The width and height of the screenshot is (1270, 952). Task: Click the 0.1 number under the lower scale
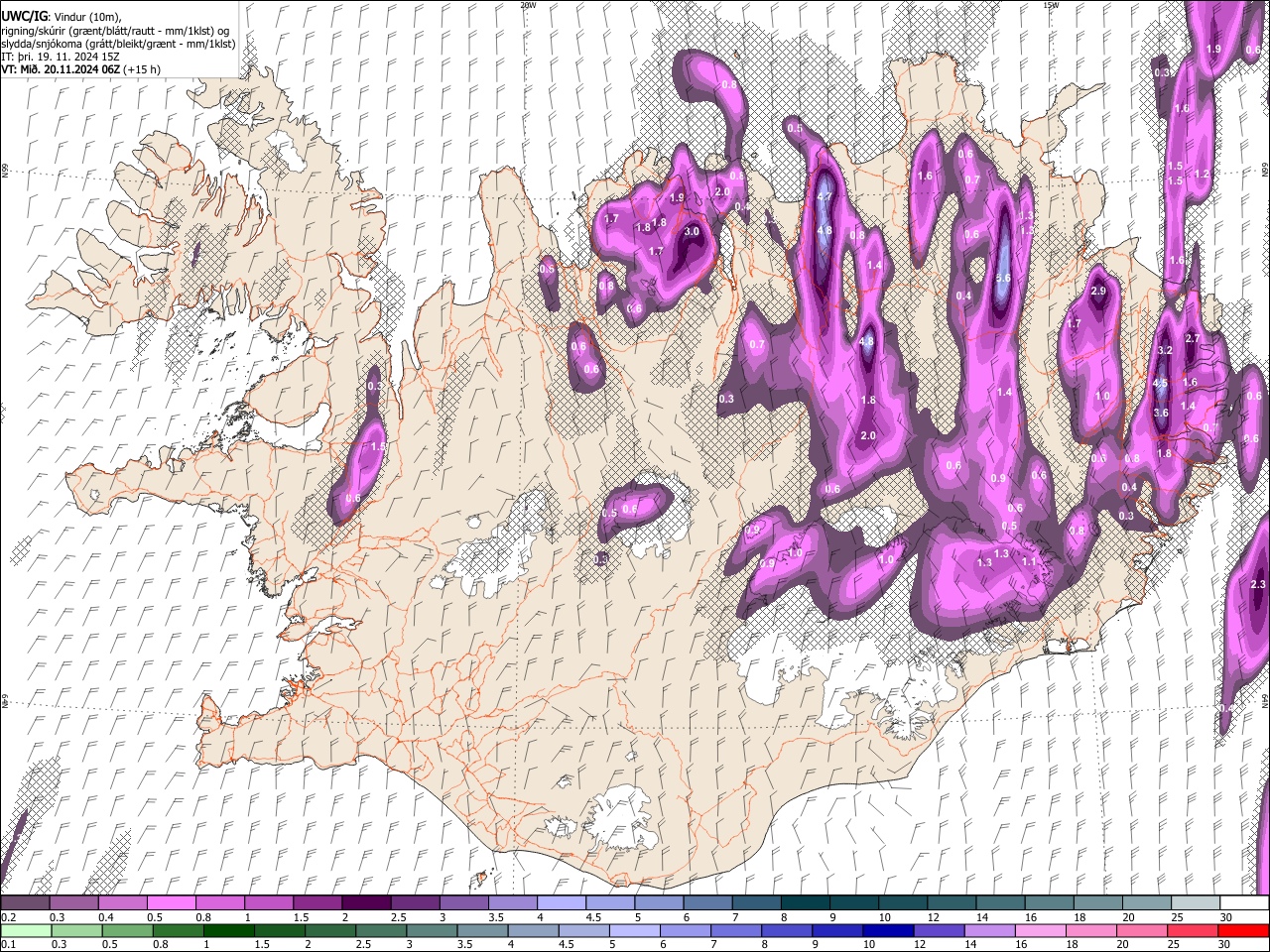click(x=7, y=944)
